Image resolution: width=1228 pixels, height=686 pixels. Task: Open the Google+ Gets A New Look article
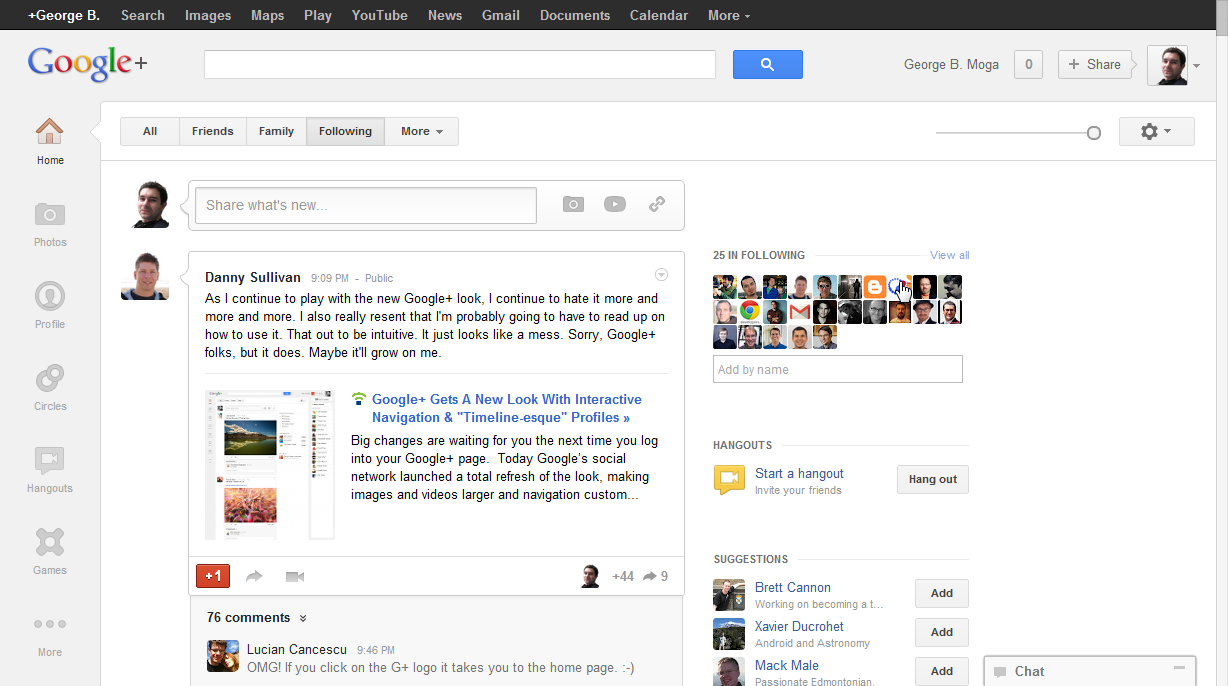point(507,408)
